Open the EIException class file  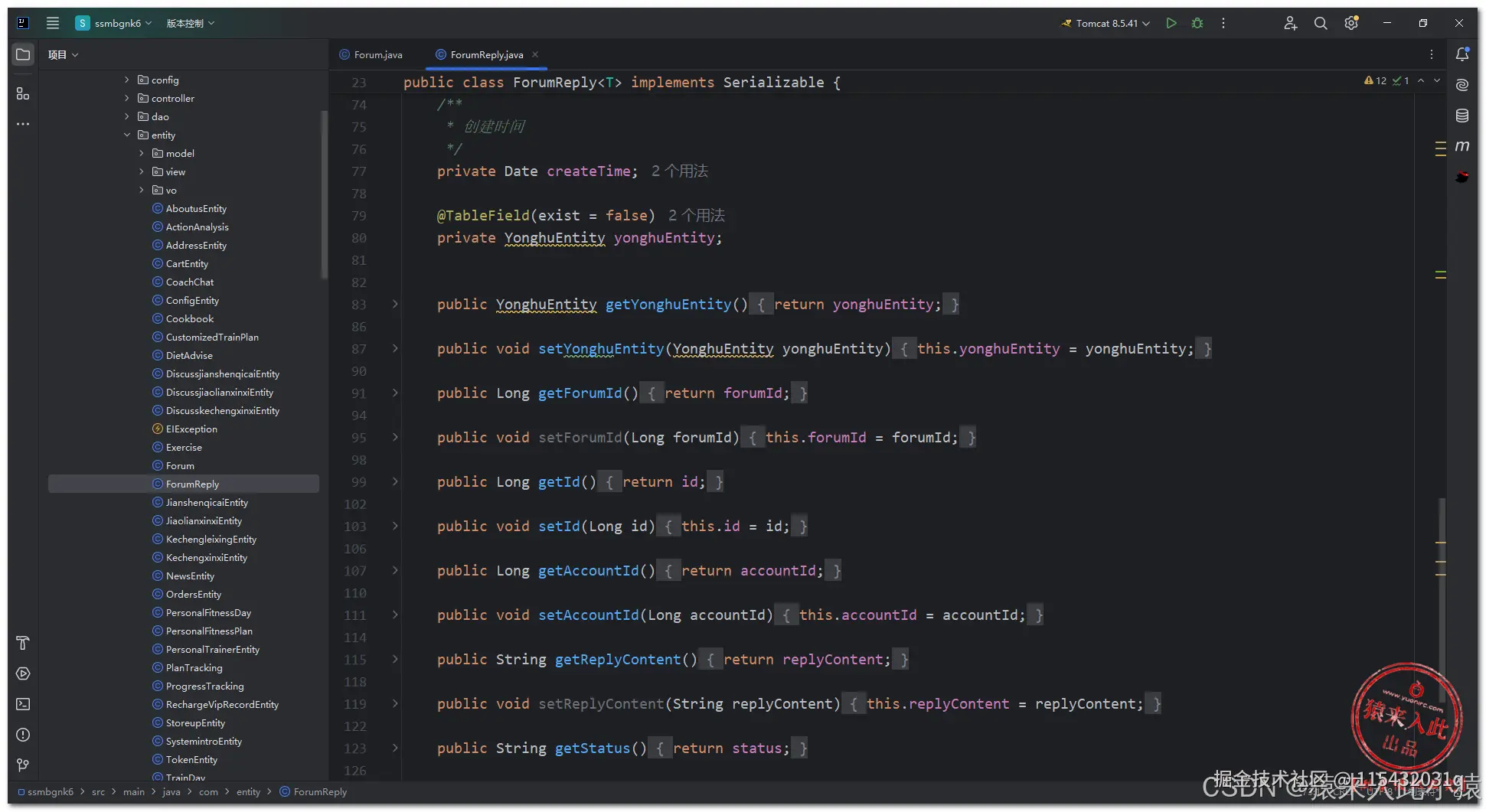coord(191,429)
